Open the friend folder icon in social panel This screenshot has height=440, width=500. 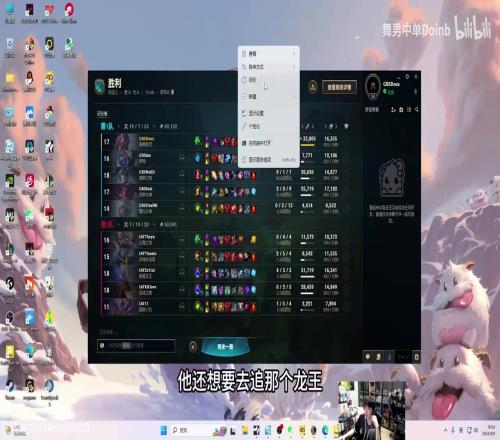(401, 109)
